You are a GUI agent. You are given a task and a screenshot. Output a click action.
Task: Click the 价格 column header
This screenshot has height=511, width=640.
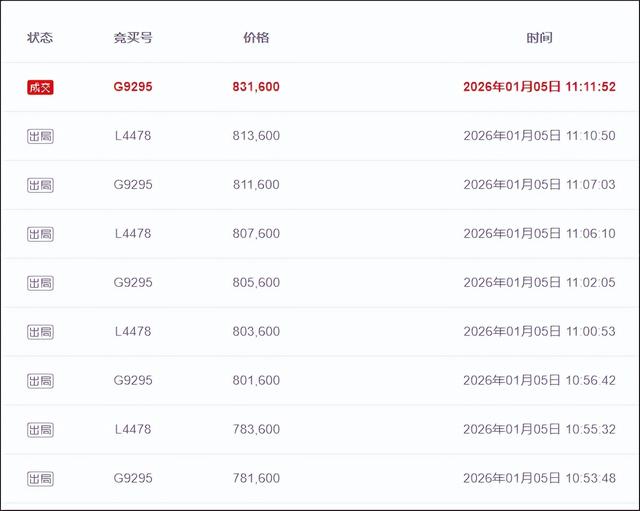pos(256,38)
